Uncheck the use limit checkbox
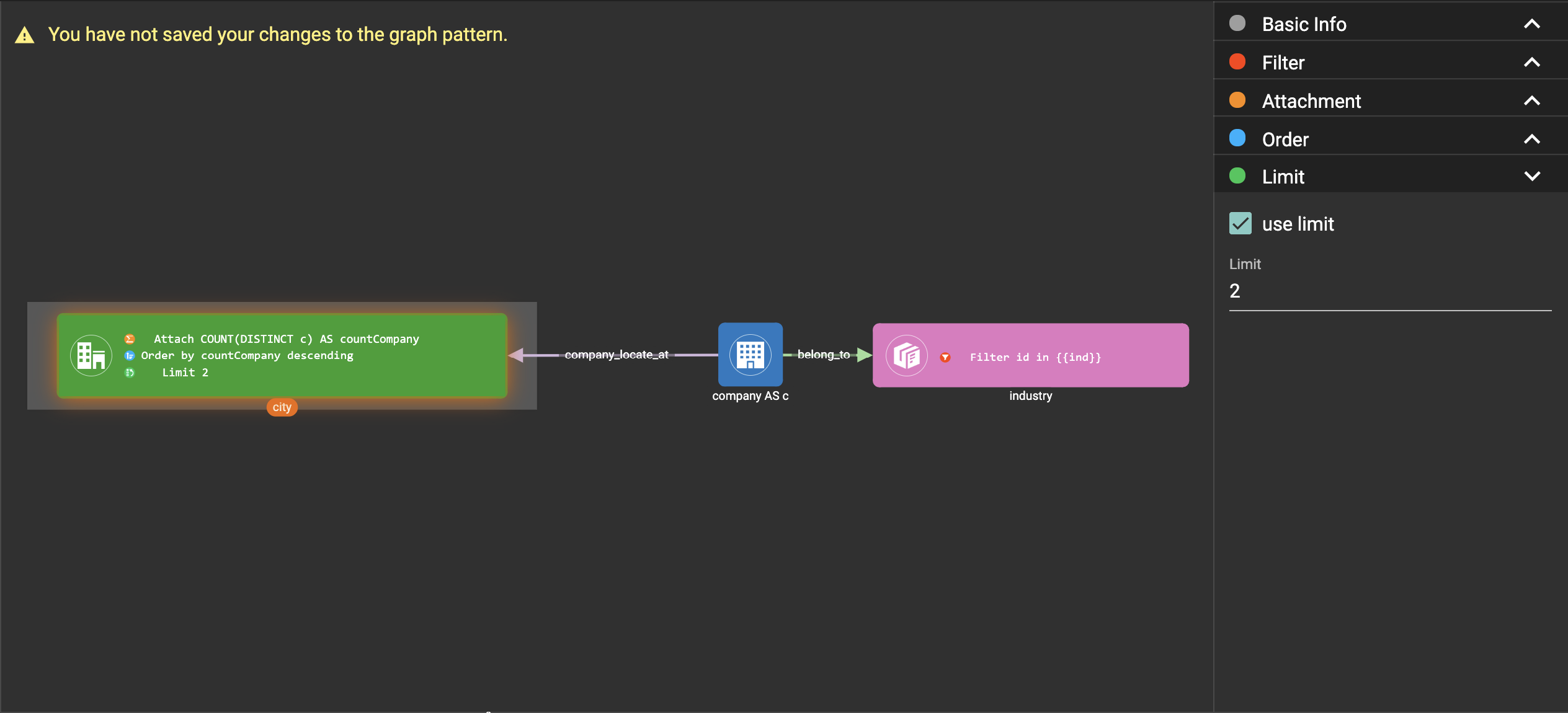 [x=1240, y=223]
